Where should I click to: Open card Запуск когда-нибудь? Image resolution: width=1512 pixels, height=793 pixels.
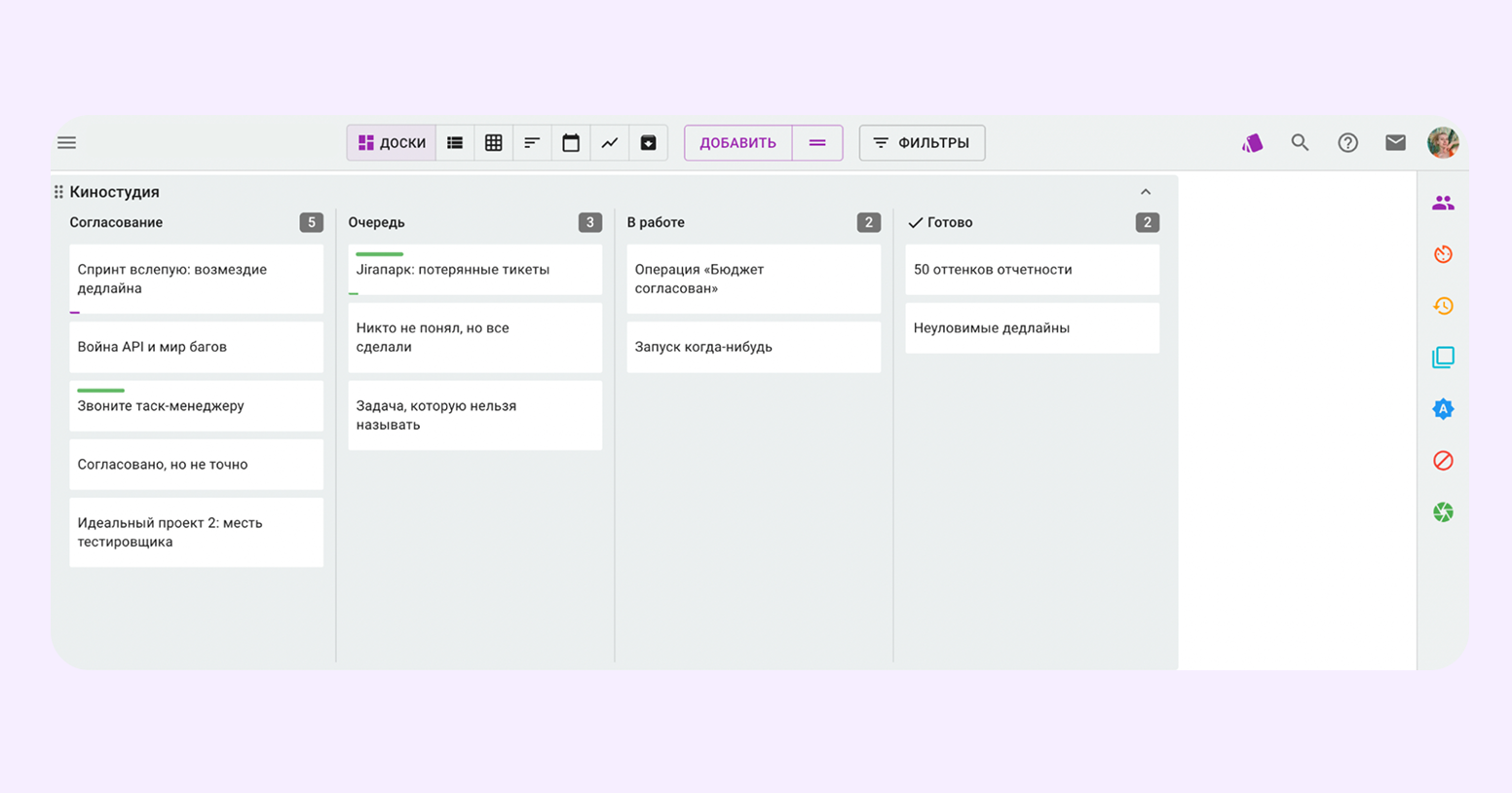753,347
